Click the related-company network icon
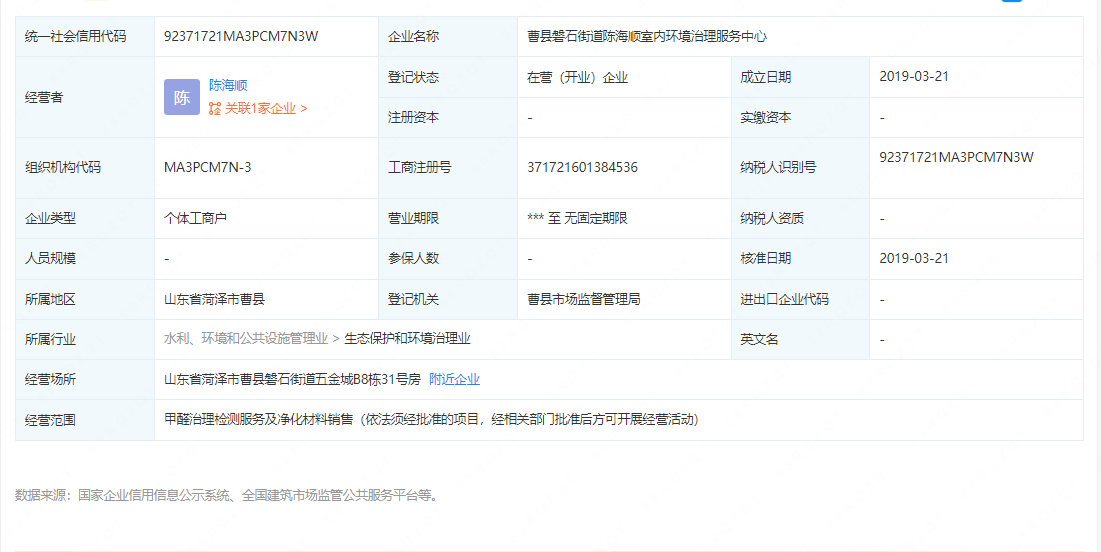This screenshot has height=552, width=1101. pyautogui.click(x=215, y=108)
